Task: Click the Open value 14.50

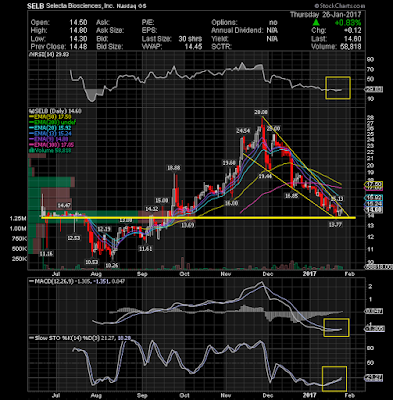Action: point(78,23)
